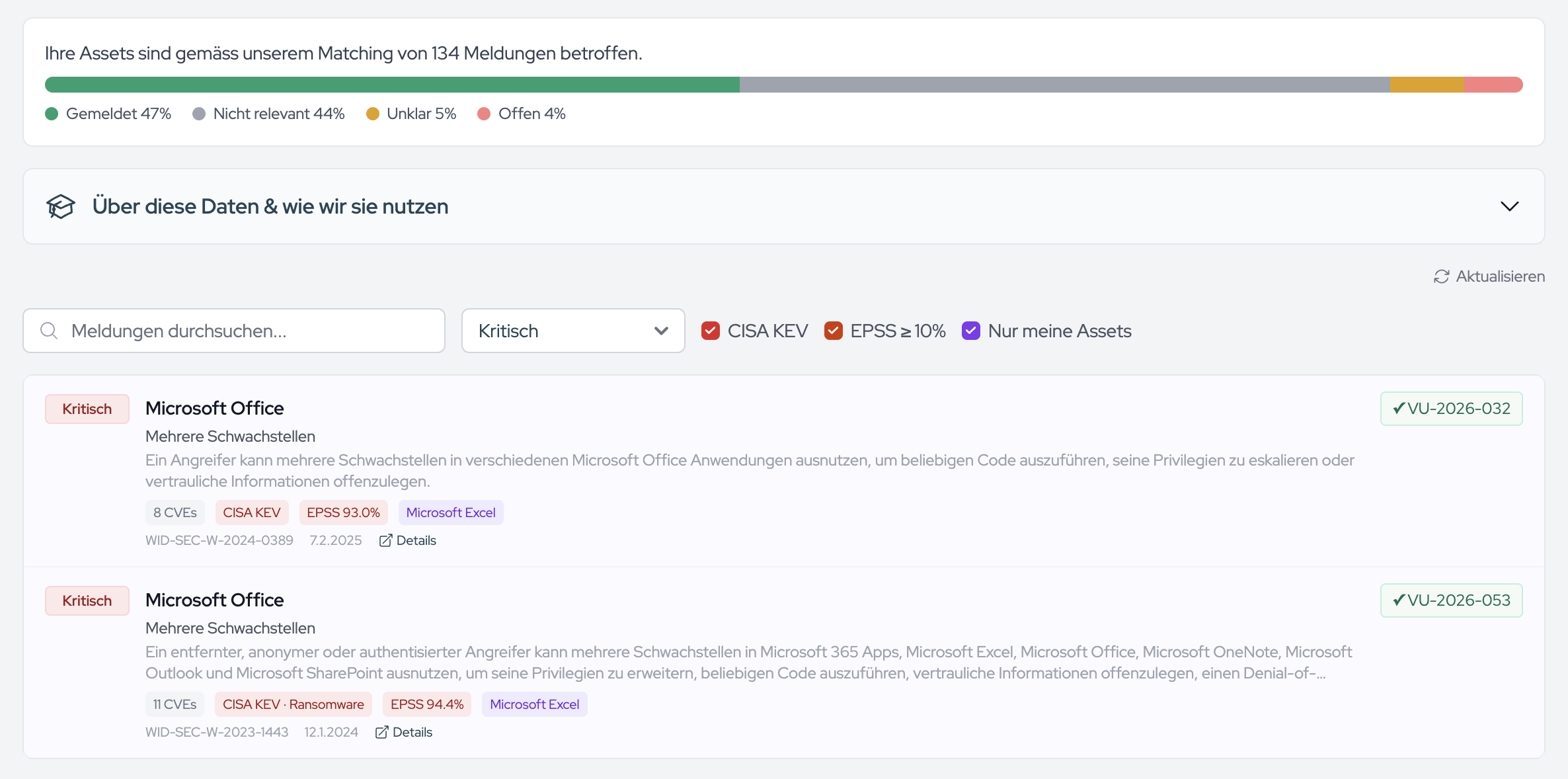Click Microsoft Excel tag on WID-SEC-W-2024-0389 entry
This screenshot has width=1568, height=779.
click(x=451, y=512)
